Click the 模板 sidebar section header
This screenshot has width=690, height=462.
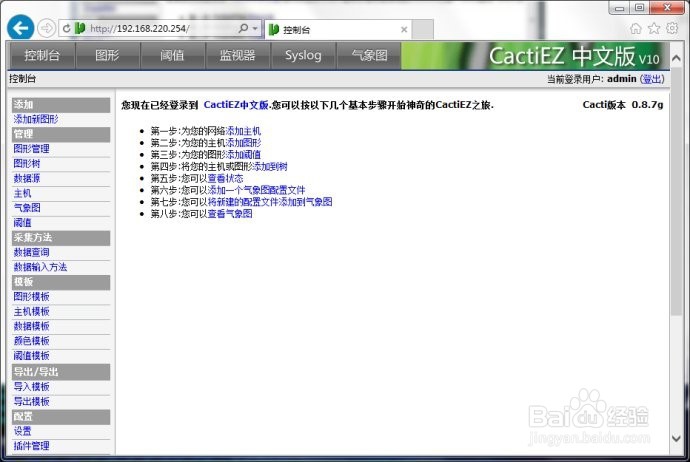click(x=61, y=282)
